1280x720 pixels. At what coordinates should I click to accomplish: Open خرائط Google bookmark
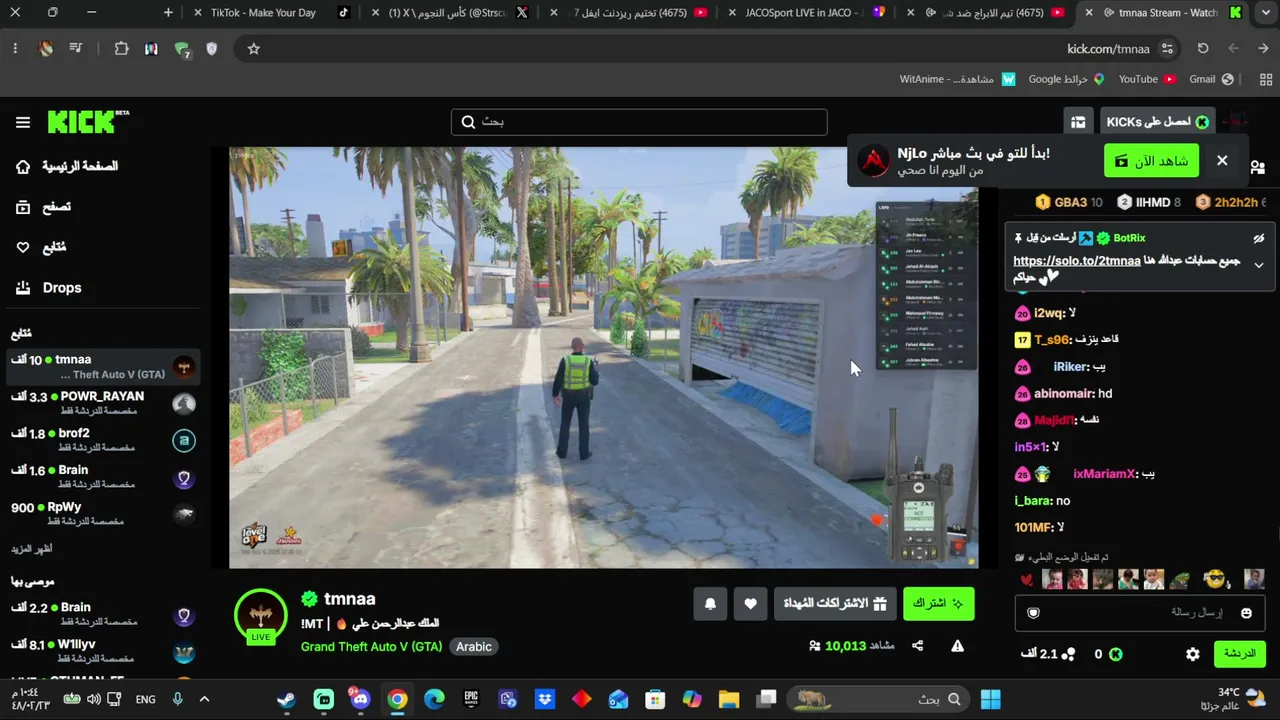(x=1066, y=79)
